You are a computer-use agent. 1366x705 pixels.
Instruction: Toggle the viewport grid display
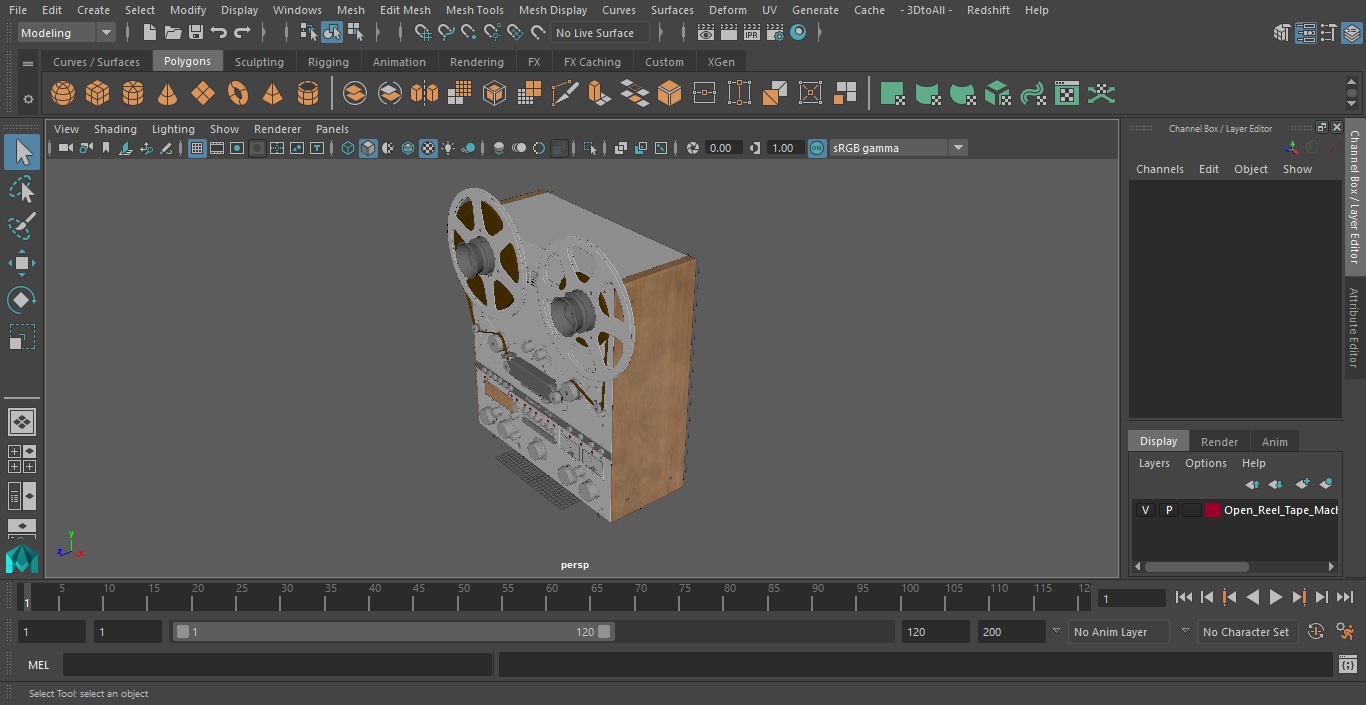(197, 148)
